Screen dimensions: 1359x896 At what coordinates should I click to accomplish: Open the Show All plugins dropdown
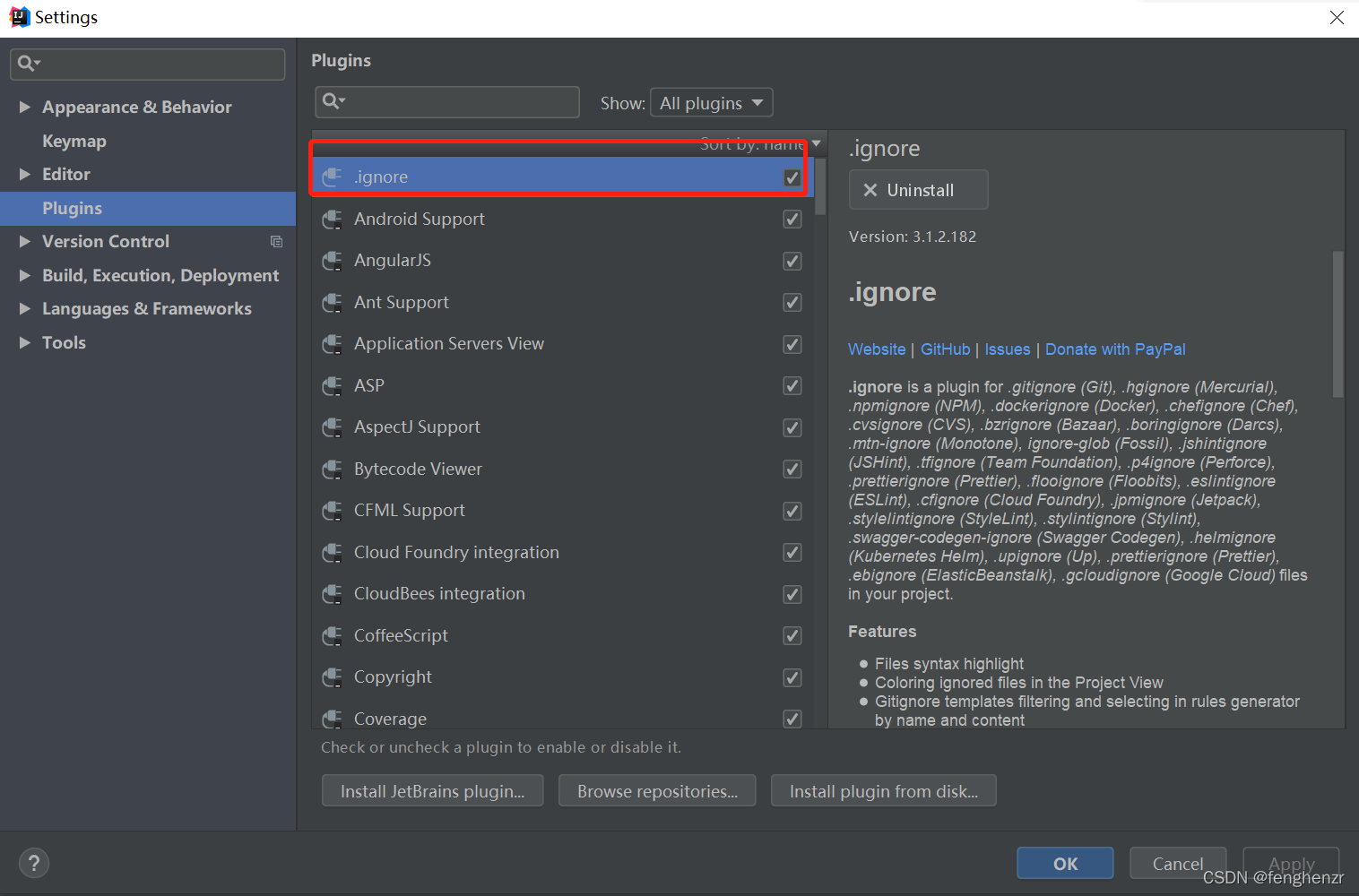click(x=712, y=103)
